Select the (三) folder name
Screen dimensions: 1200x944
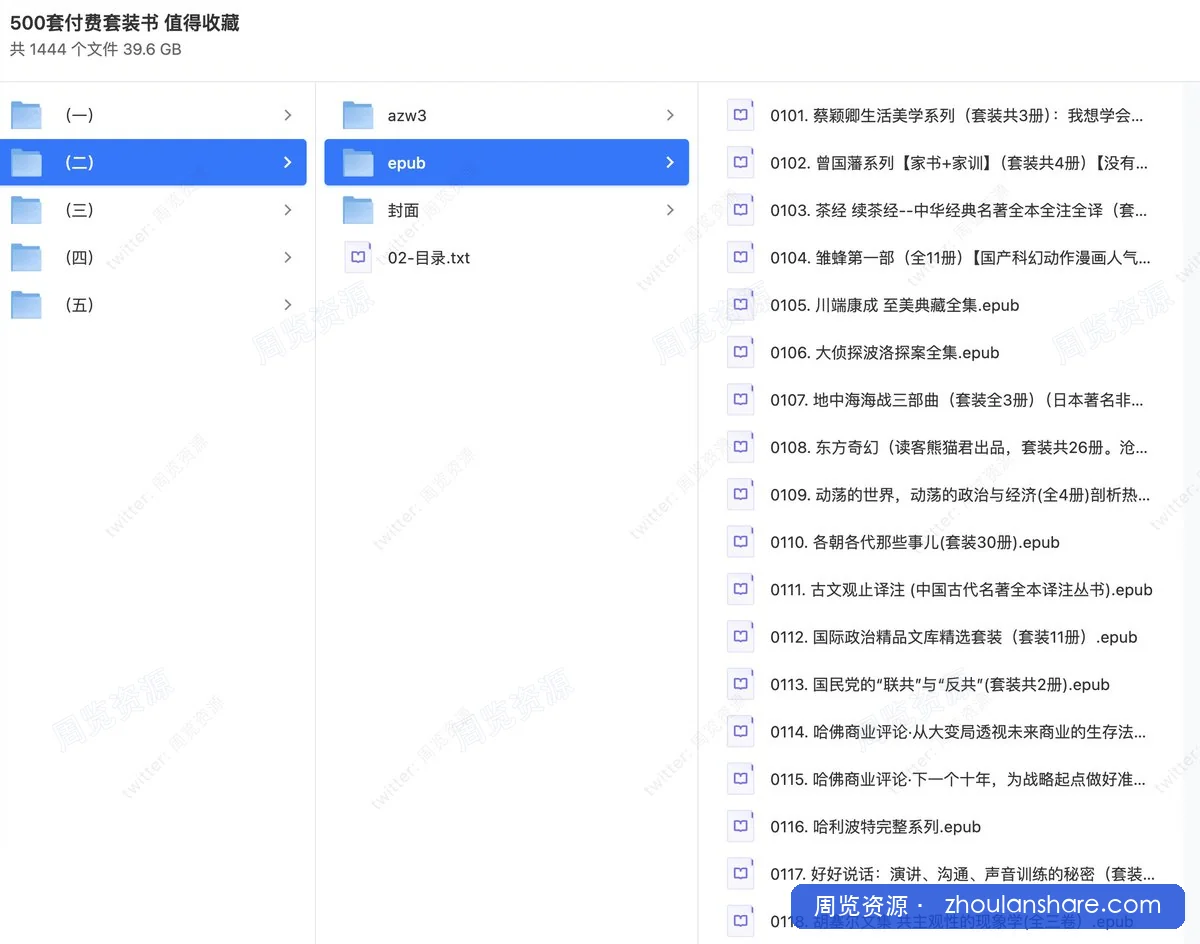pyautogui.click(x=79, y=210)
